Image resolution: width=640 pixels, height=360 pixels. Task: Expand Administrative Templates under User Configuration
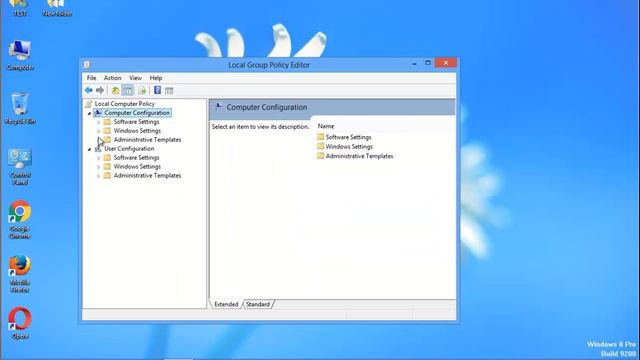98,176
